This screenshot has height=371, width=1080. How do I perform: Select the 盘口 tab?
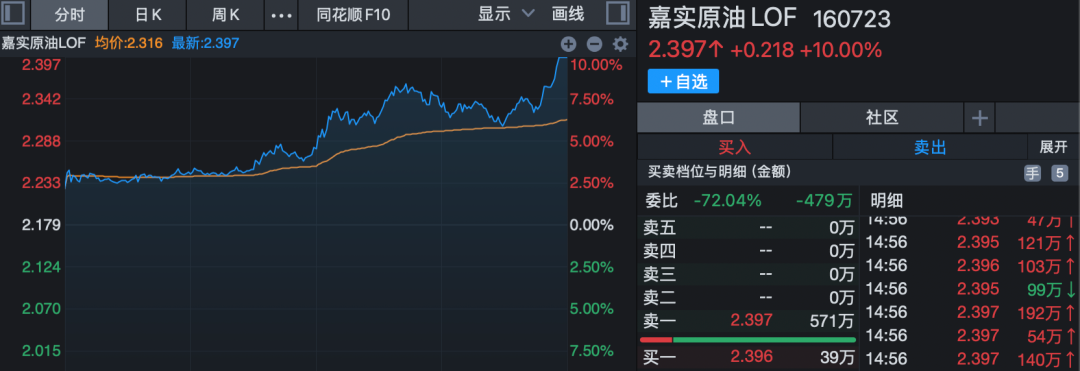coord(718,118)
